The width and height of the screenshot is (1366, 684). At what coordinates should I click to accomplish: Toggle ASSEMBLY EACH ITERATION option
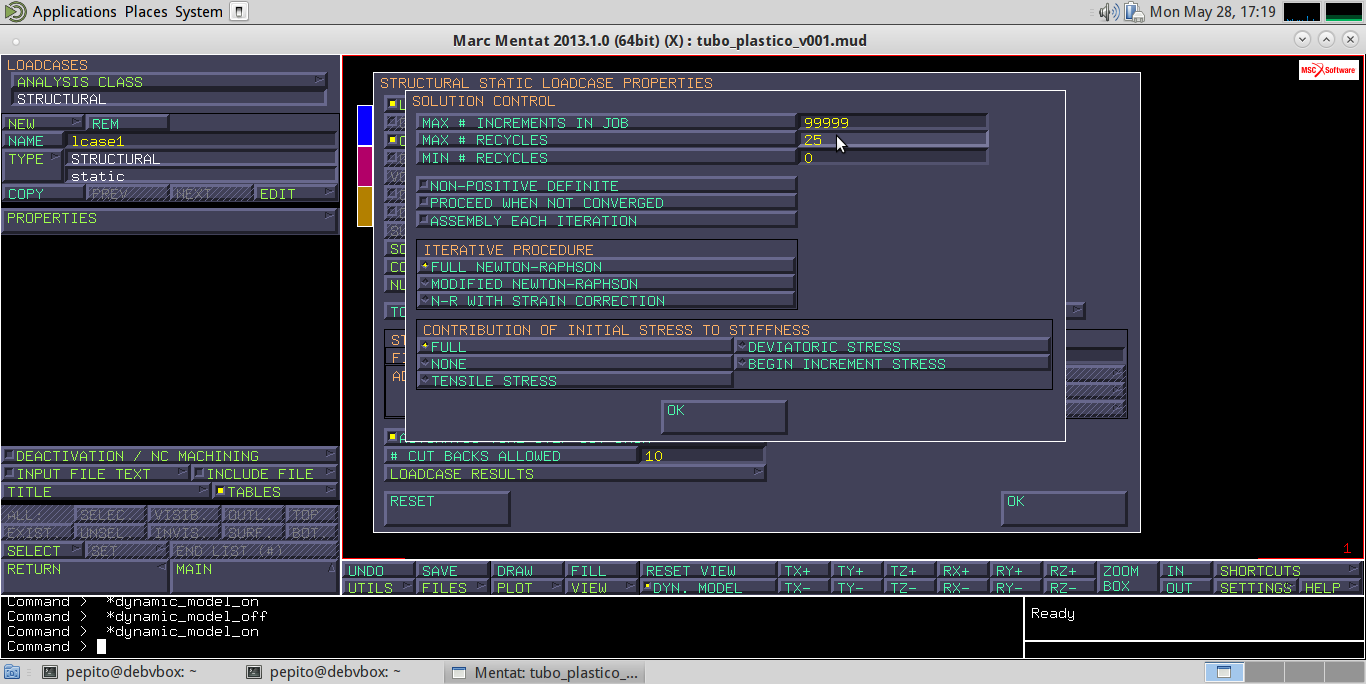pyautogui.click(x=606, y=220)
